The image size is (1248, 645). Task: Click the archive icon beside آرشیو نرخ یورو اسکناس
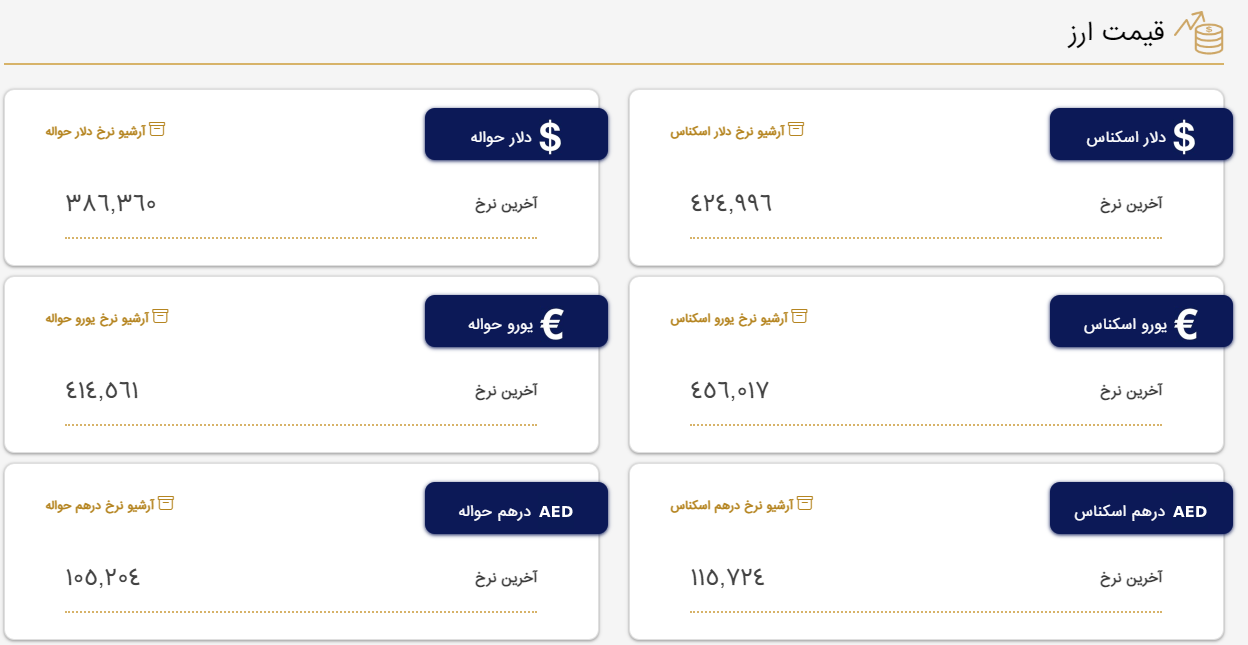(797, 317)
